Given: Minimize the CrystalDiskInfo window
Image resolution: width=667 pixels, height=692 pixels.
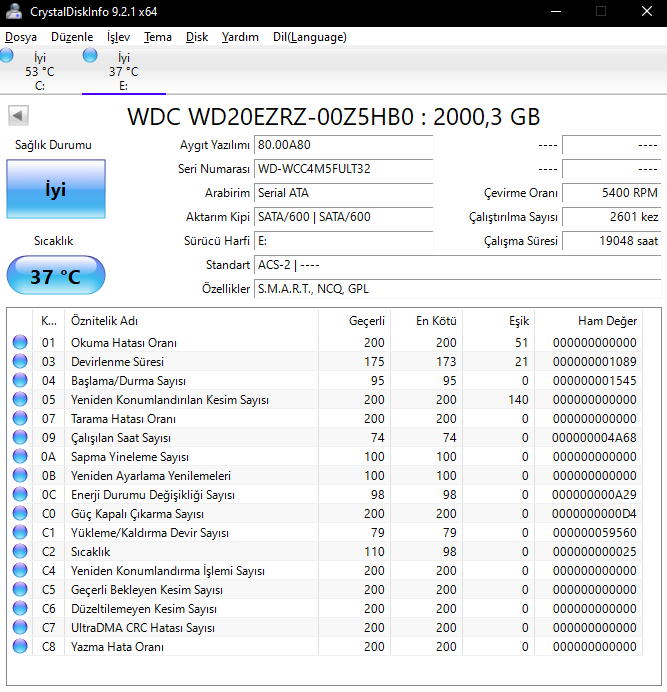Looking at the screenshot, I should (x=556, y=11).
